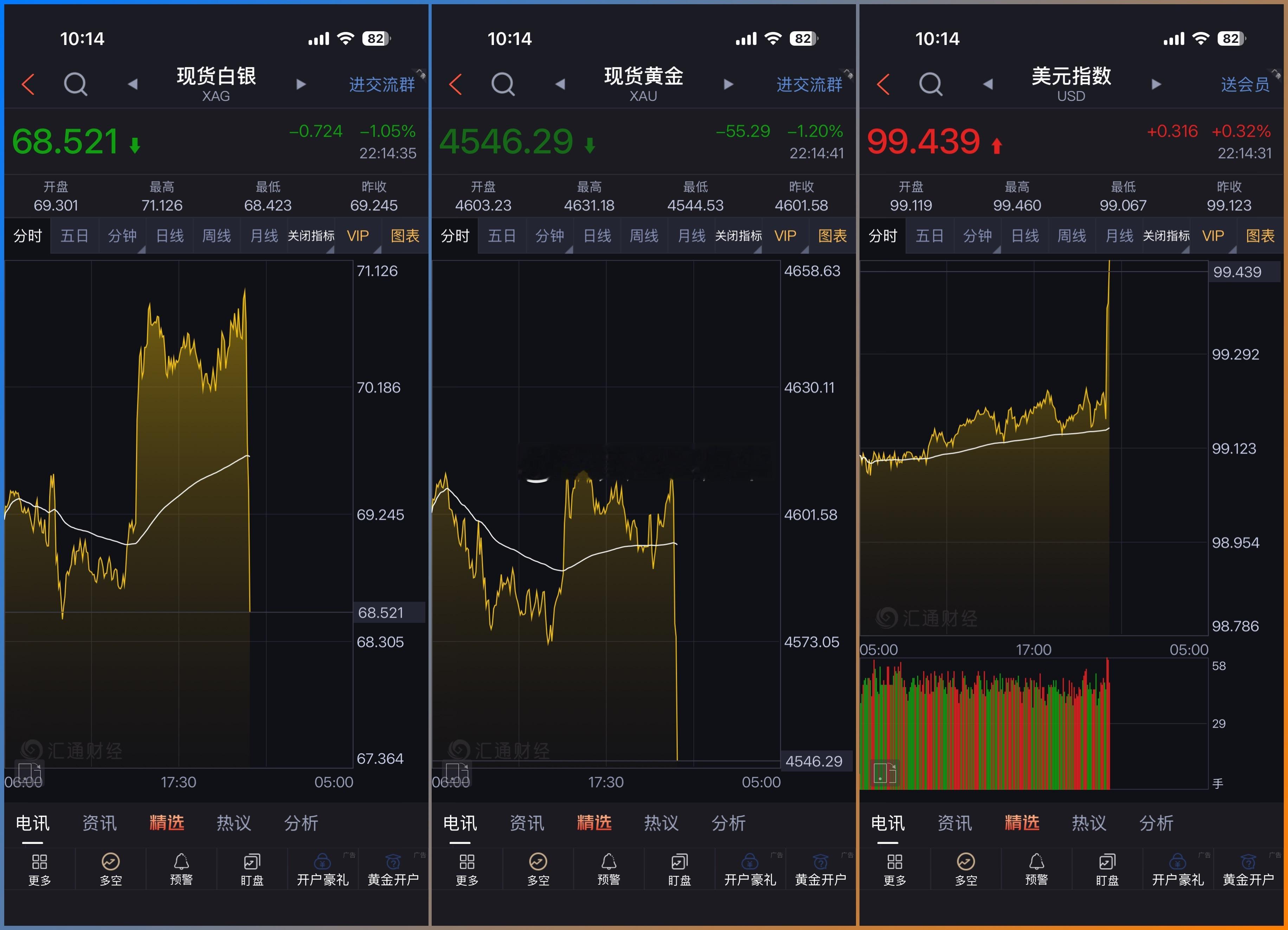1288x930 pixels.
Task: Open 预警 bell in USD panel
Action: [1036, 869]
